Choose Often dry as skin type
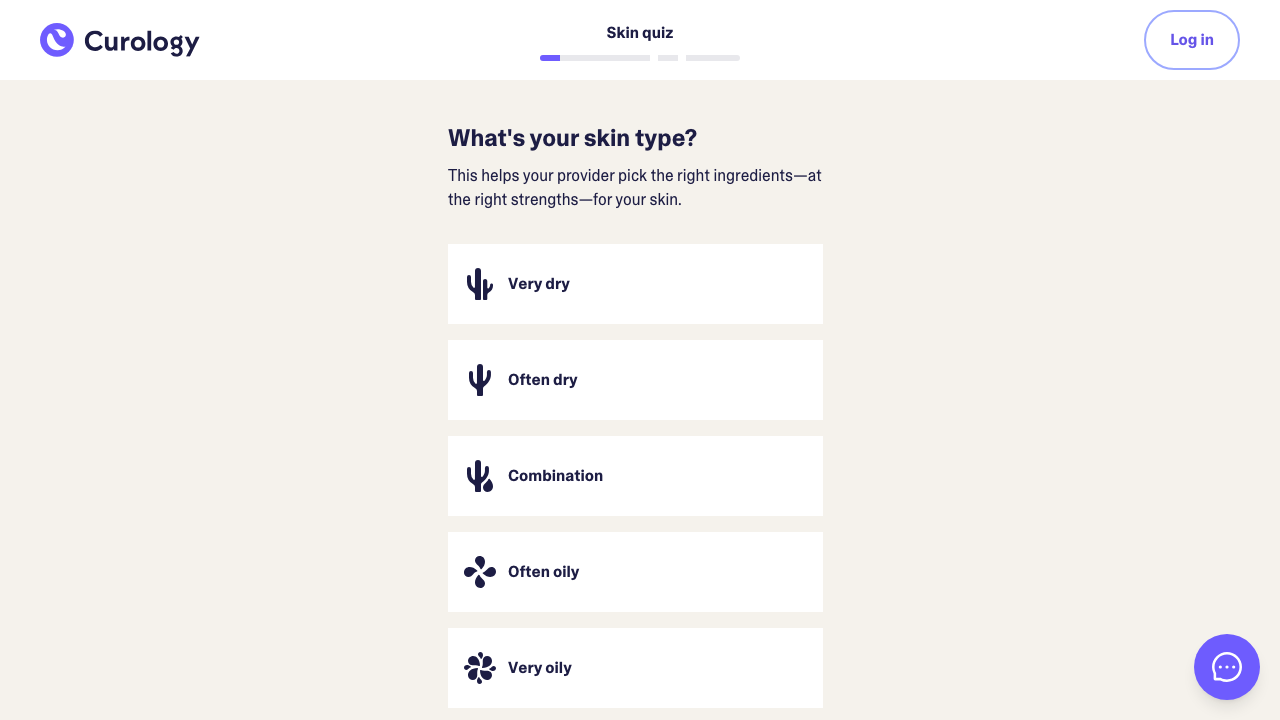 tap(635, 380)
